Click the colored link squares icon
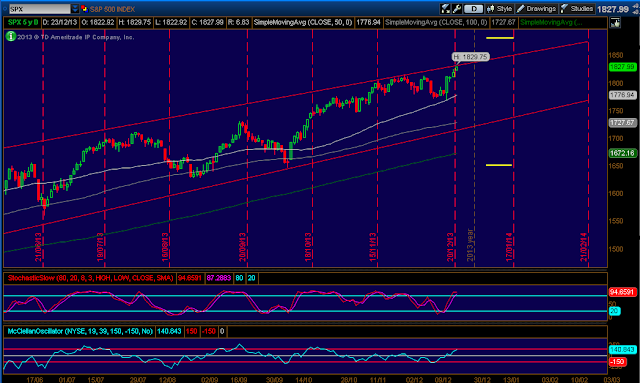This screenshot has width=640, height=383. tap(84, 9)
